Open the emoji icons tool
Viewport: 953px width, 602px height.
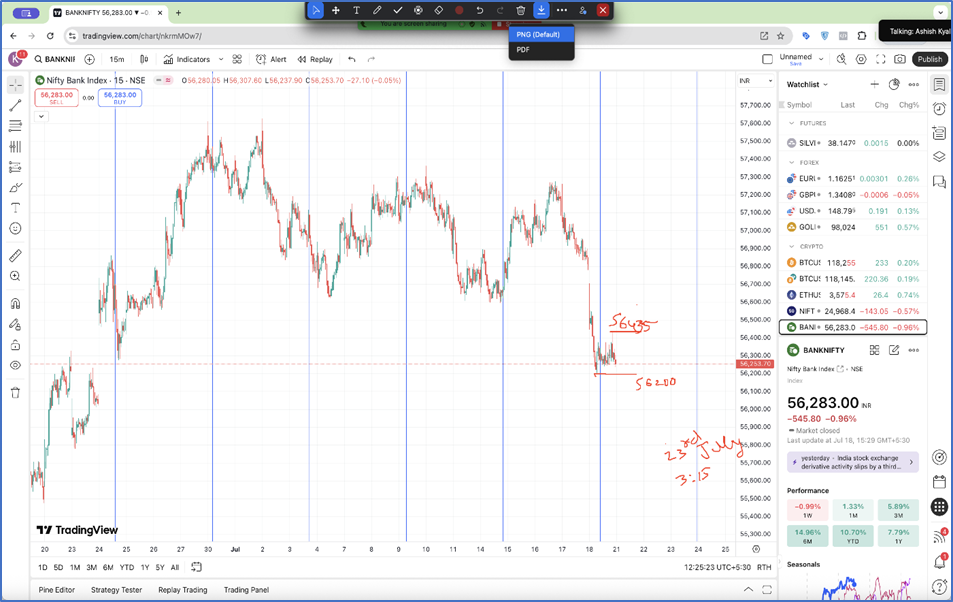point(15,229)
